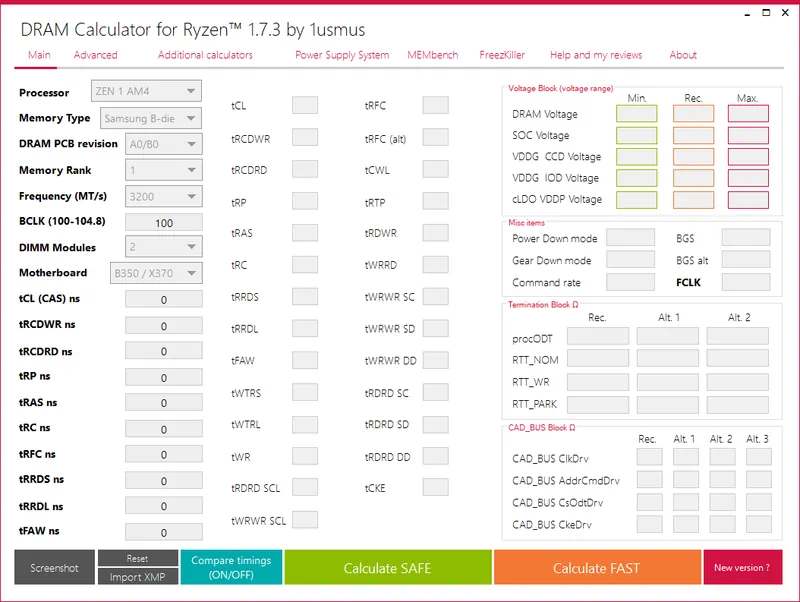Screen dimensions: 800x602
Task: Click the tWRWR SCL result box
Action: [x=305, y=520]
